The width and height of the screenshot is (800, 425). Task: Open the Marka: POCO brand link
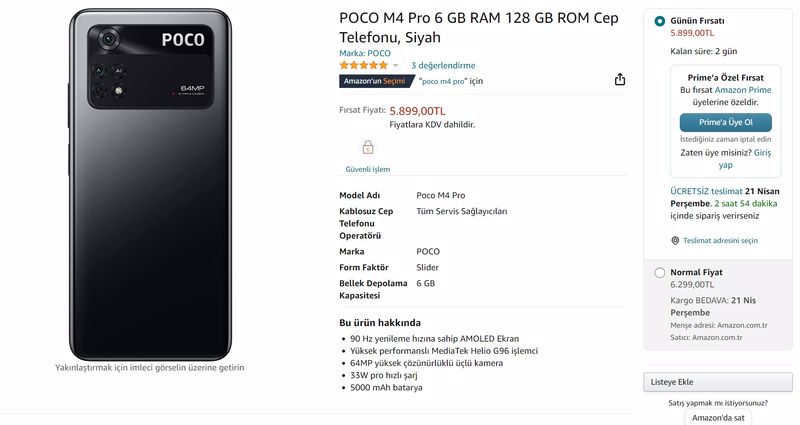click(365, 53)
